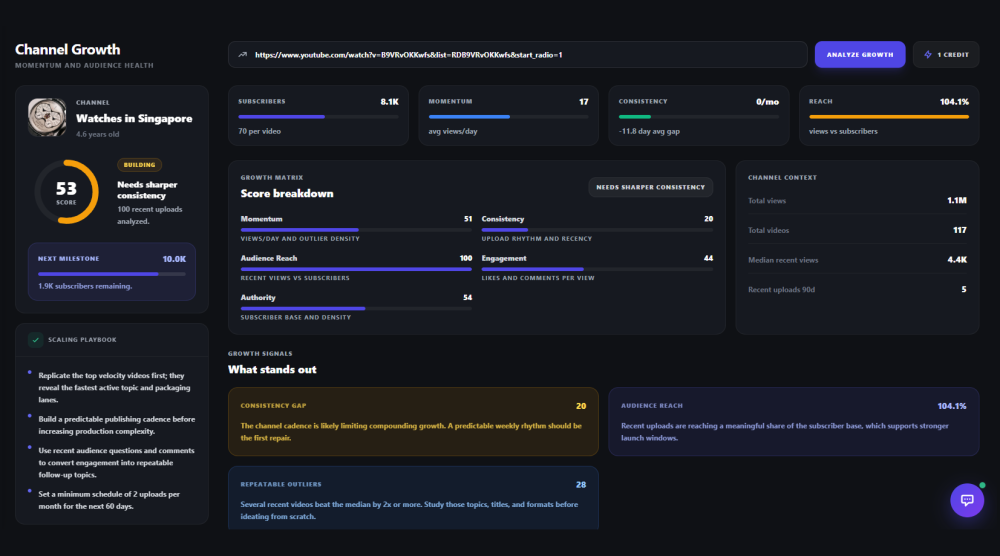Click the Watches in Singapore channel avatar

tap(47, 117)
